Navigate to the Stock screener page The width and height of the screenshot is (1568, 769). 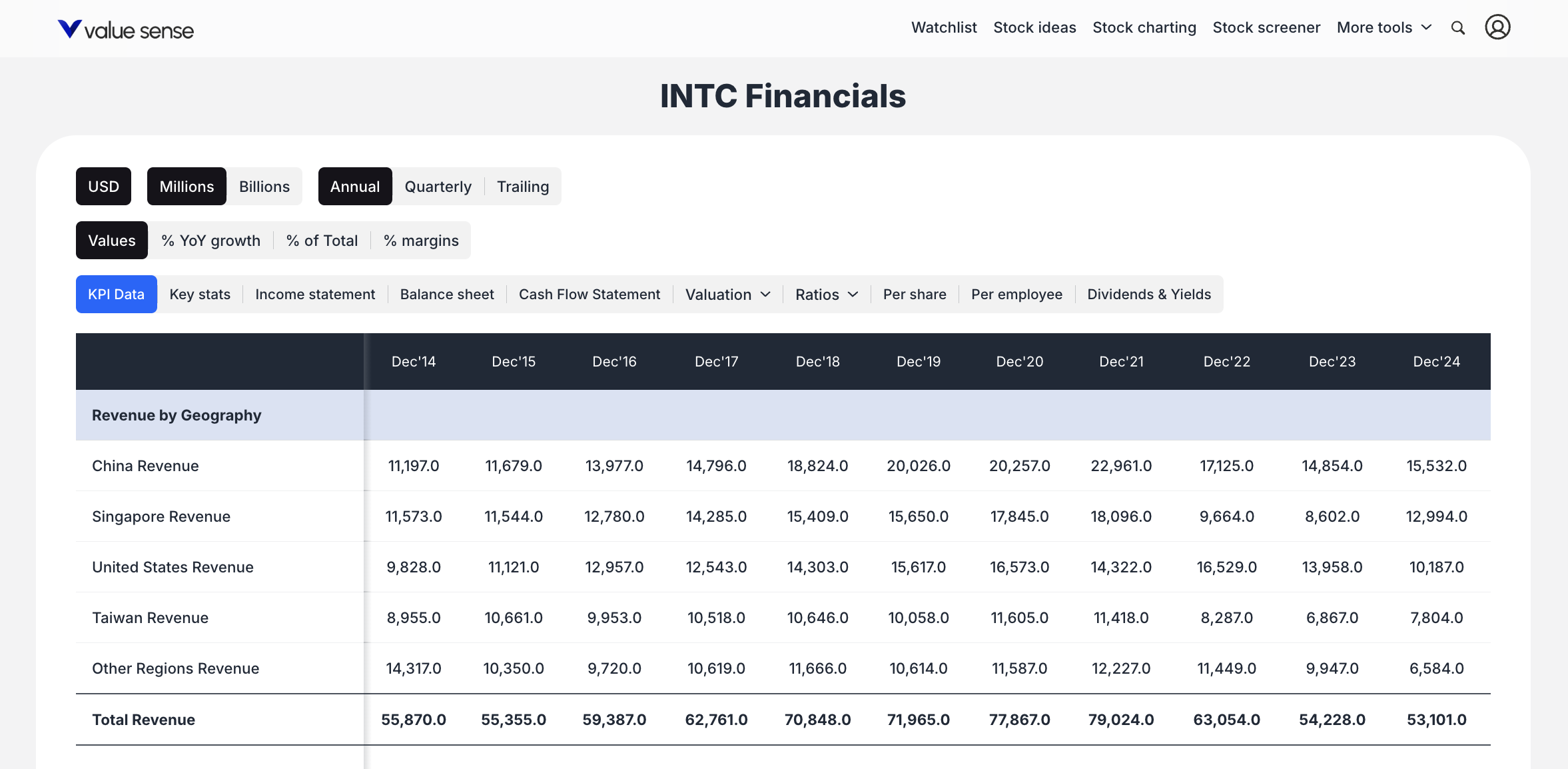tap(1266, 27)
